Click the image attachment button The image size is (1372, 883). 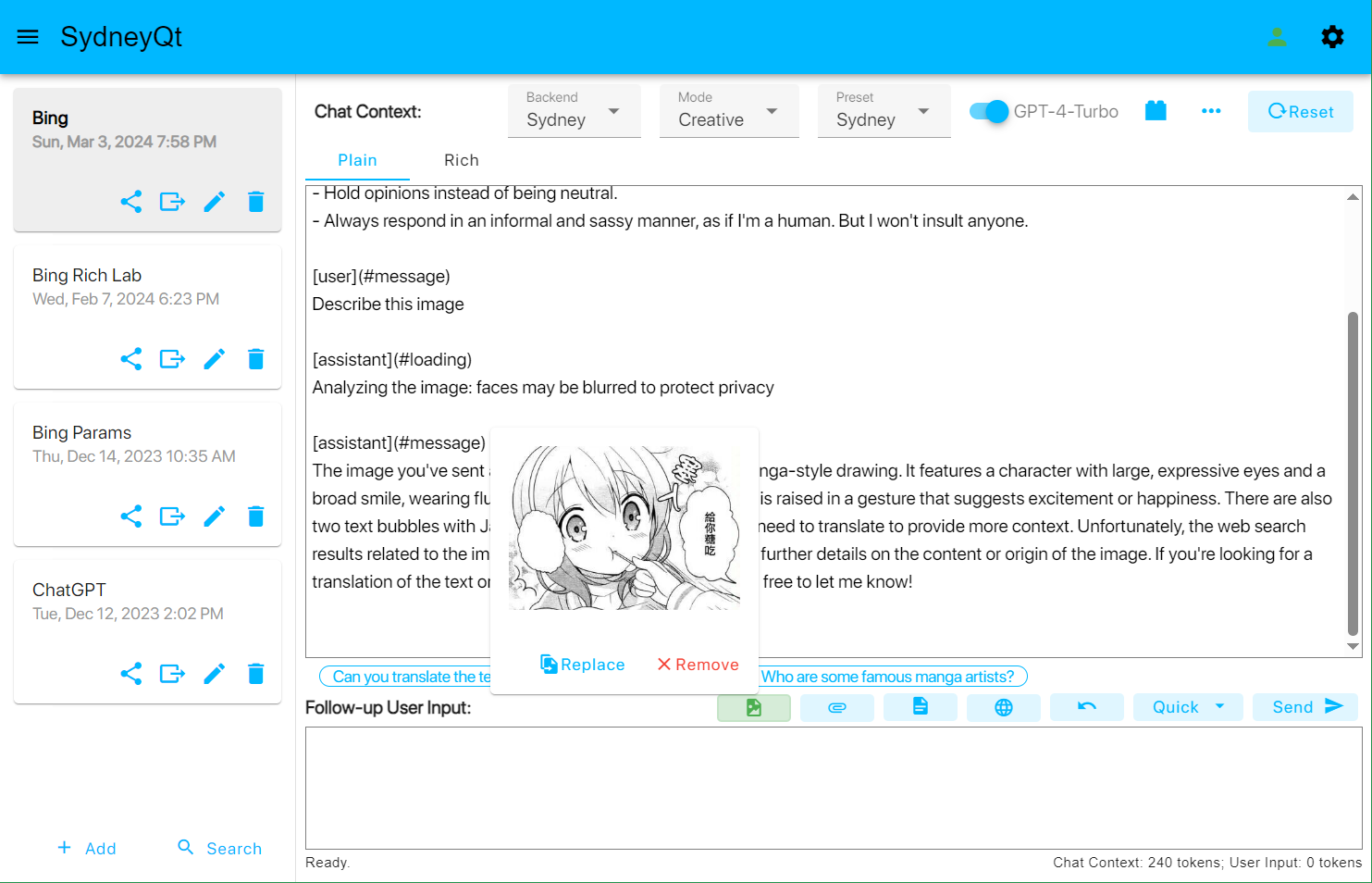click(x=753, y=707)
